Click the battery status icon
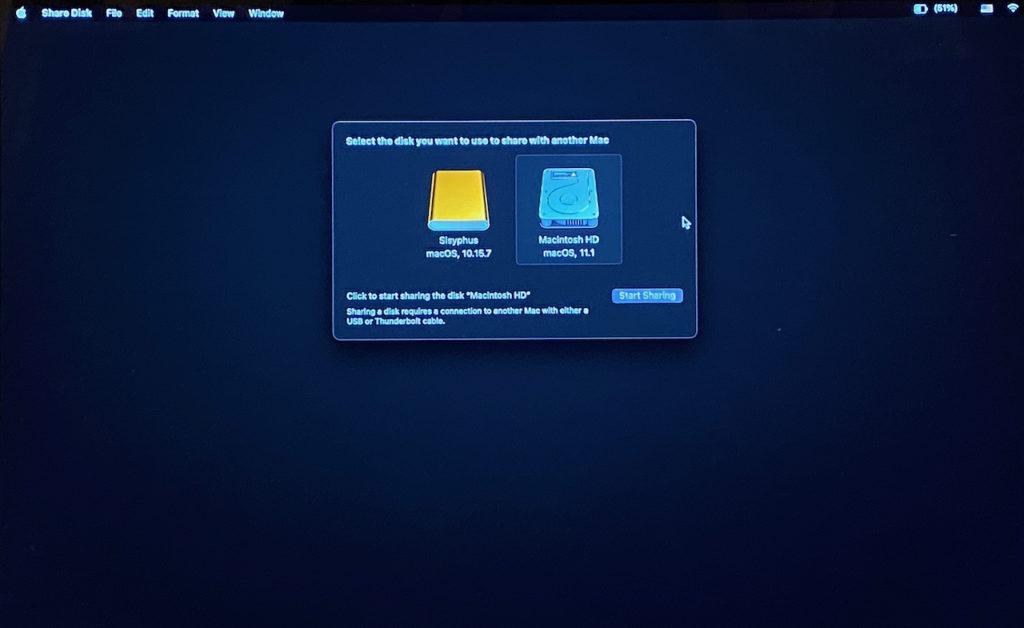This screenshot has height=628, width=1024. tap(920, 9)
